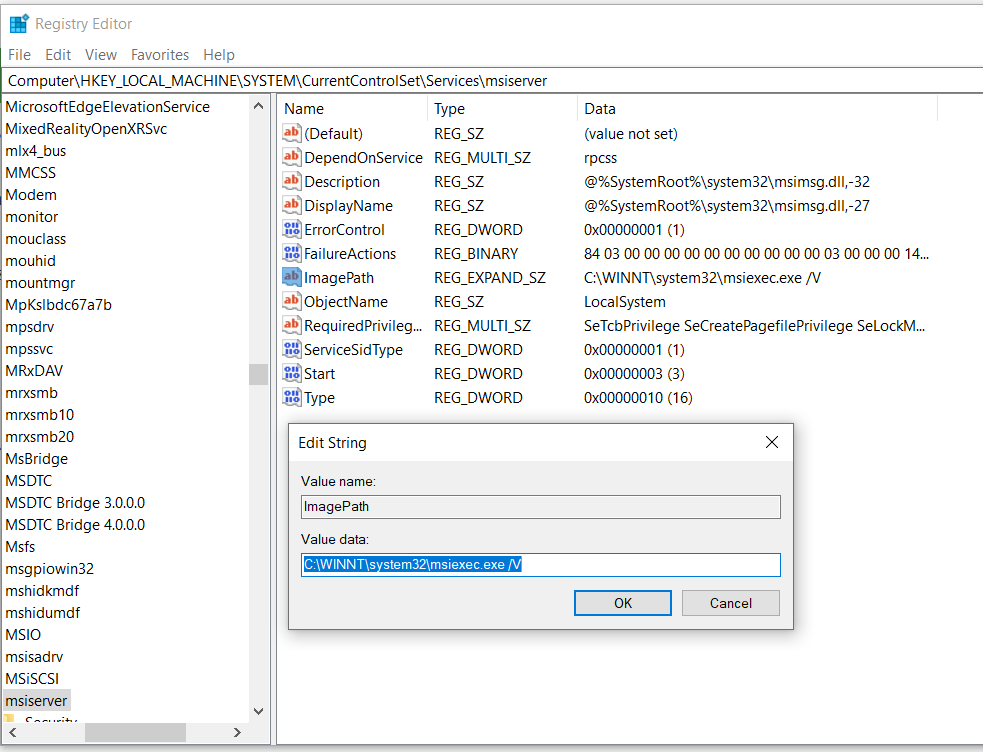
Task: Open the File menu
Action: point(19,55)
